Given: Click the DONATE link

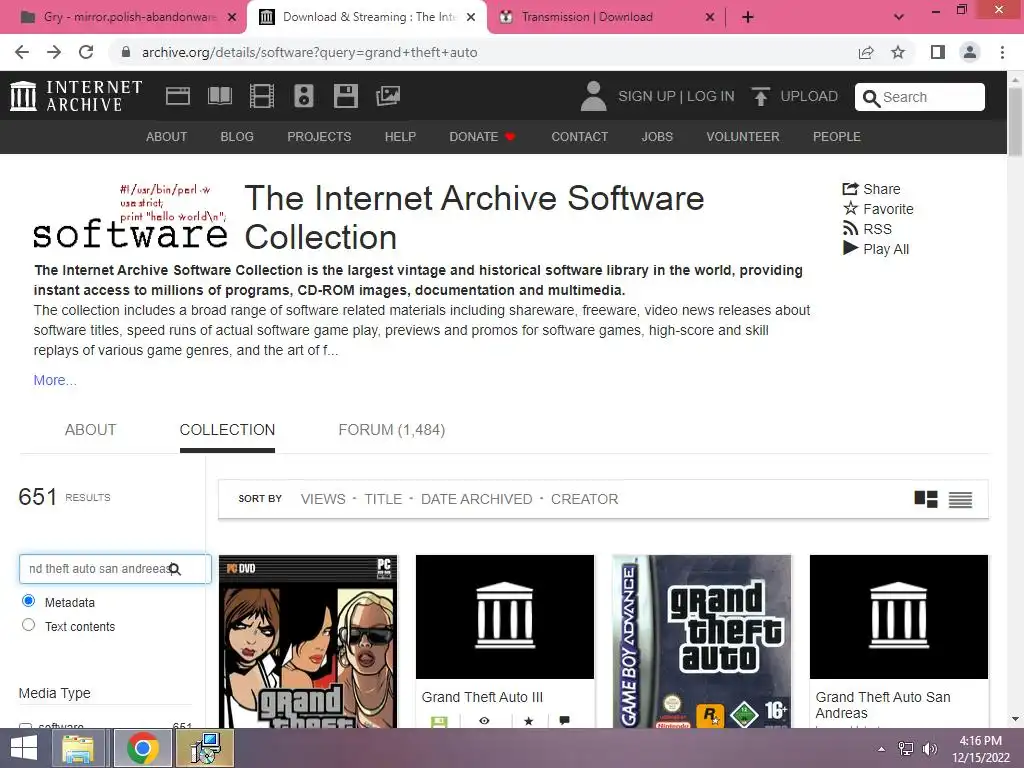Looking at the screenshot, I should (x=482, y=136).
